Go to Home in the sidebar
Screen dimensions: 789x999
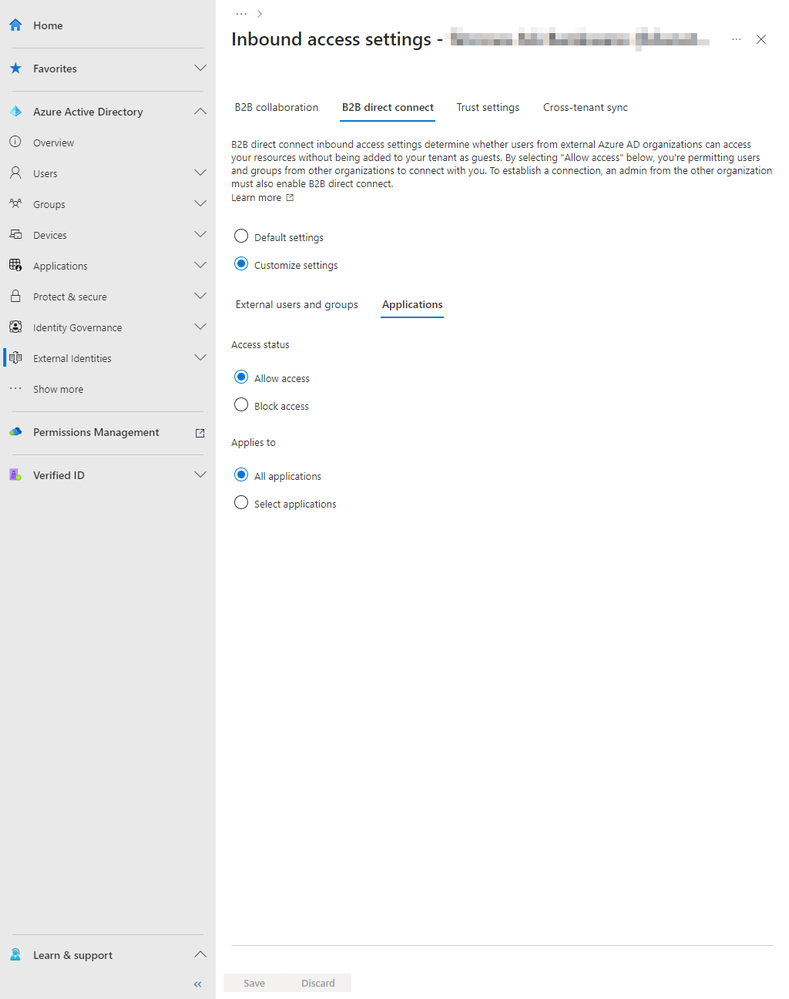point(48,25)
